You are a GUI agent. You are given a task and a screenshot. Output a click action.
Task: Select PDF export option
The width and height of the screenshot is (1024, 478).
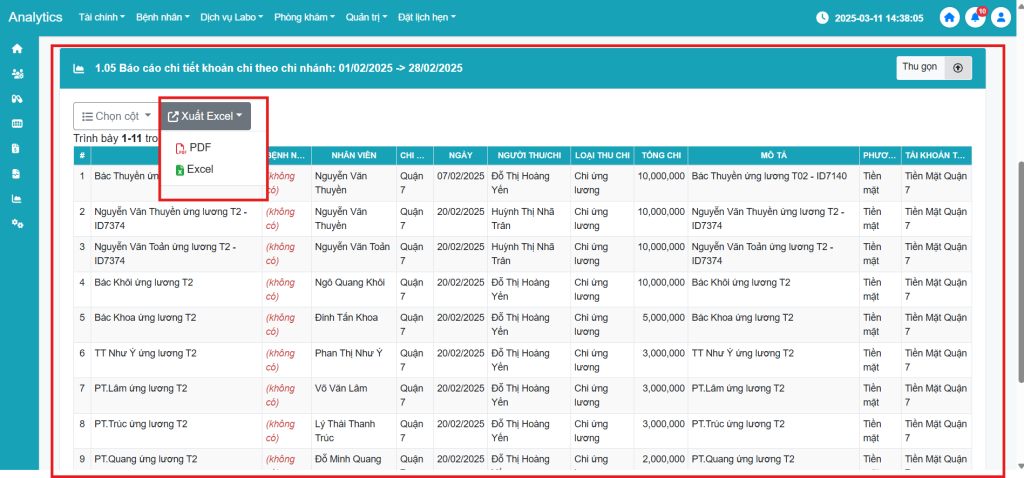tap(199, 148)
